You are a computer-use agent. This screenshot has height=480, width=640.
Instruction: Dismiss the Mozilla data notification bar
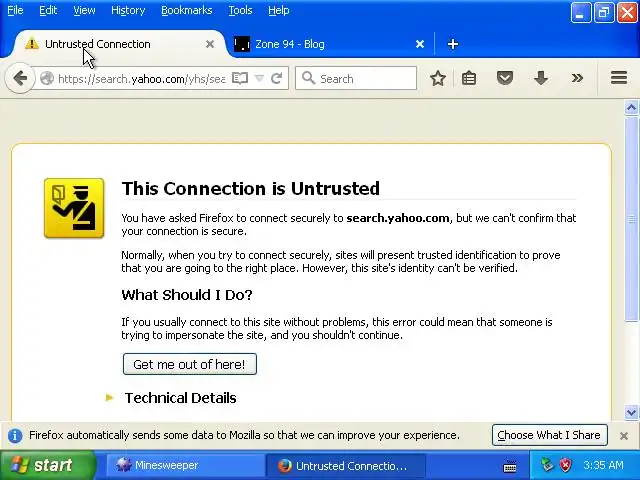623,436
